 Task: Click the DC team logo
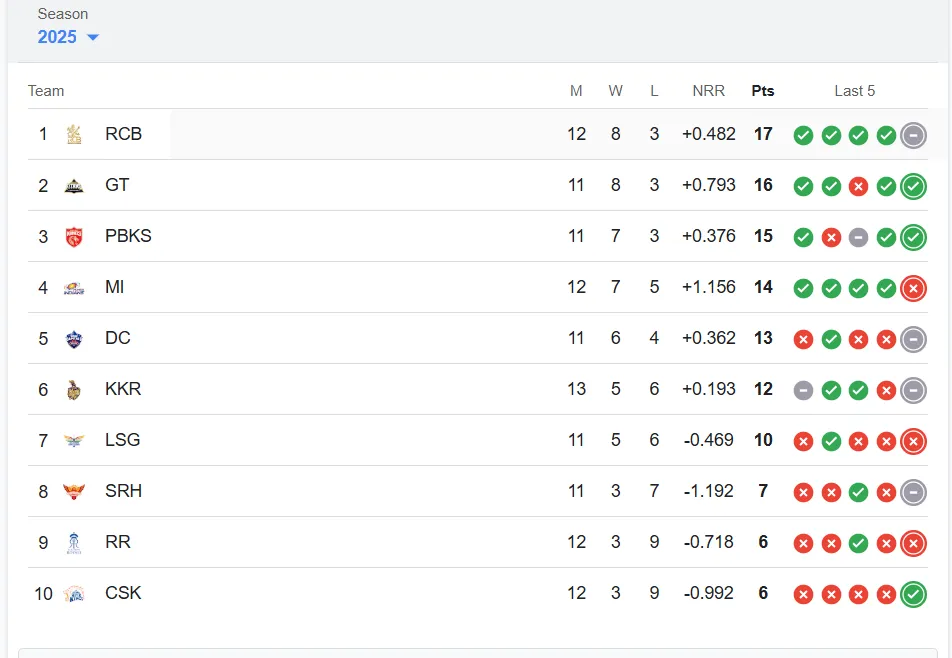[74, 338]
